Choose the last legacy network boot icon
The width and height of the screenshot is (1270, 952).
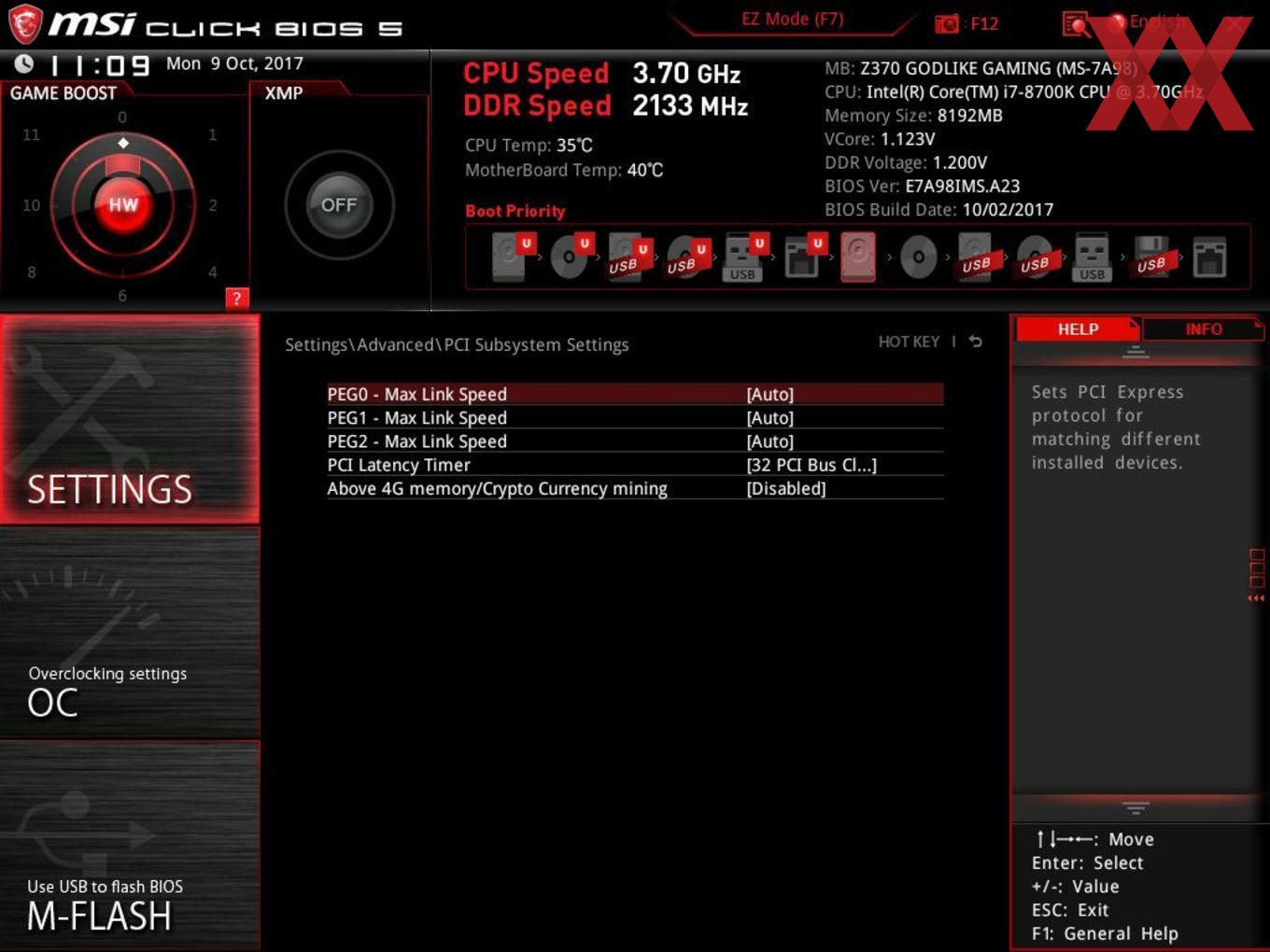tap(1209, 257)
